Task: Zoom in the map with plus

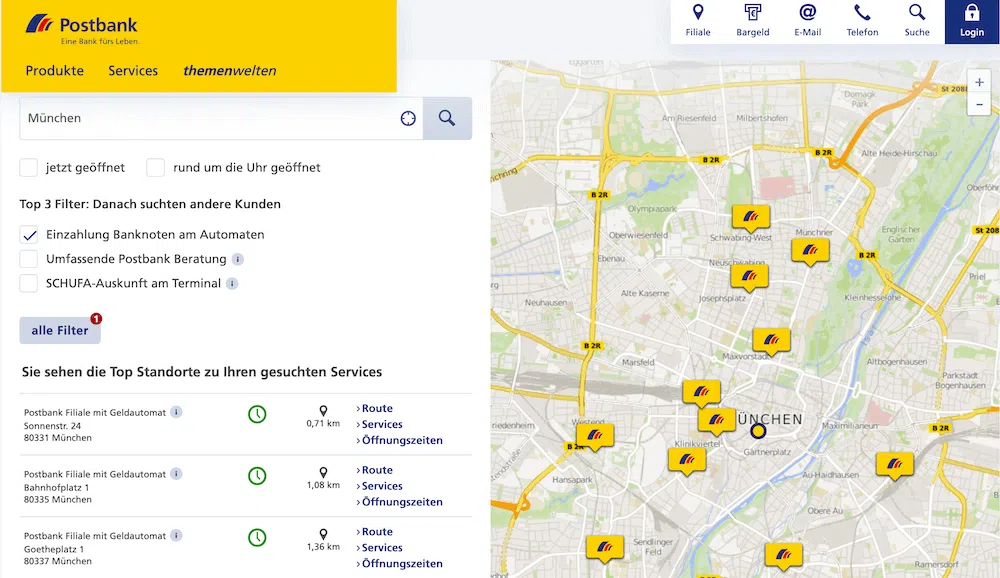Action: 979,82
